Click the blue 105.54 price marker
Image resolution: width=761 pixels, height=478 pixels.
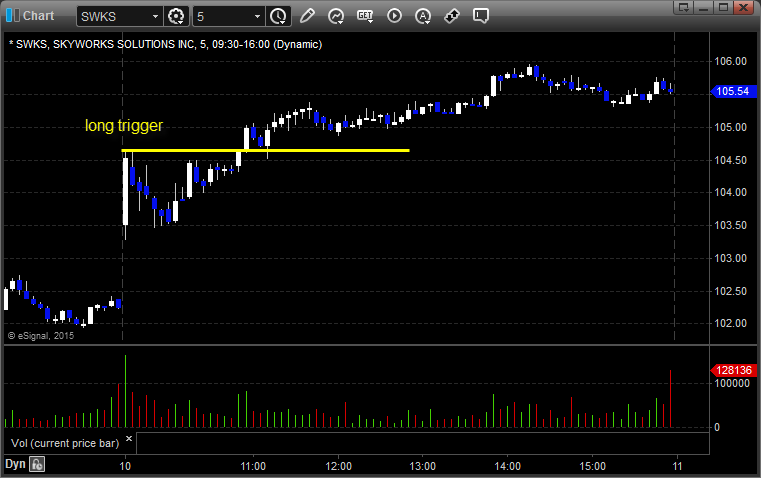coord(733,91)
